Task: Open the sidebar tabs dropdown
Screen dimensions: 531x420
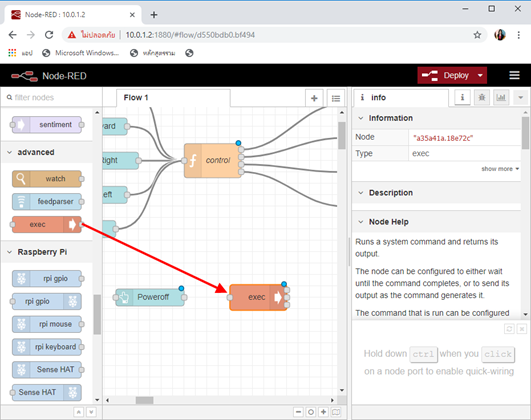Action: (521, 98)
